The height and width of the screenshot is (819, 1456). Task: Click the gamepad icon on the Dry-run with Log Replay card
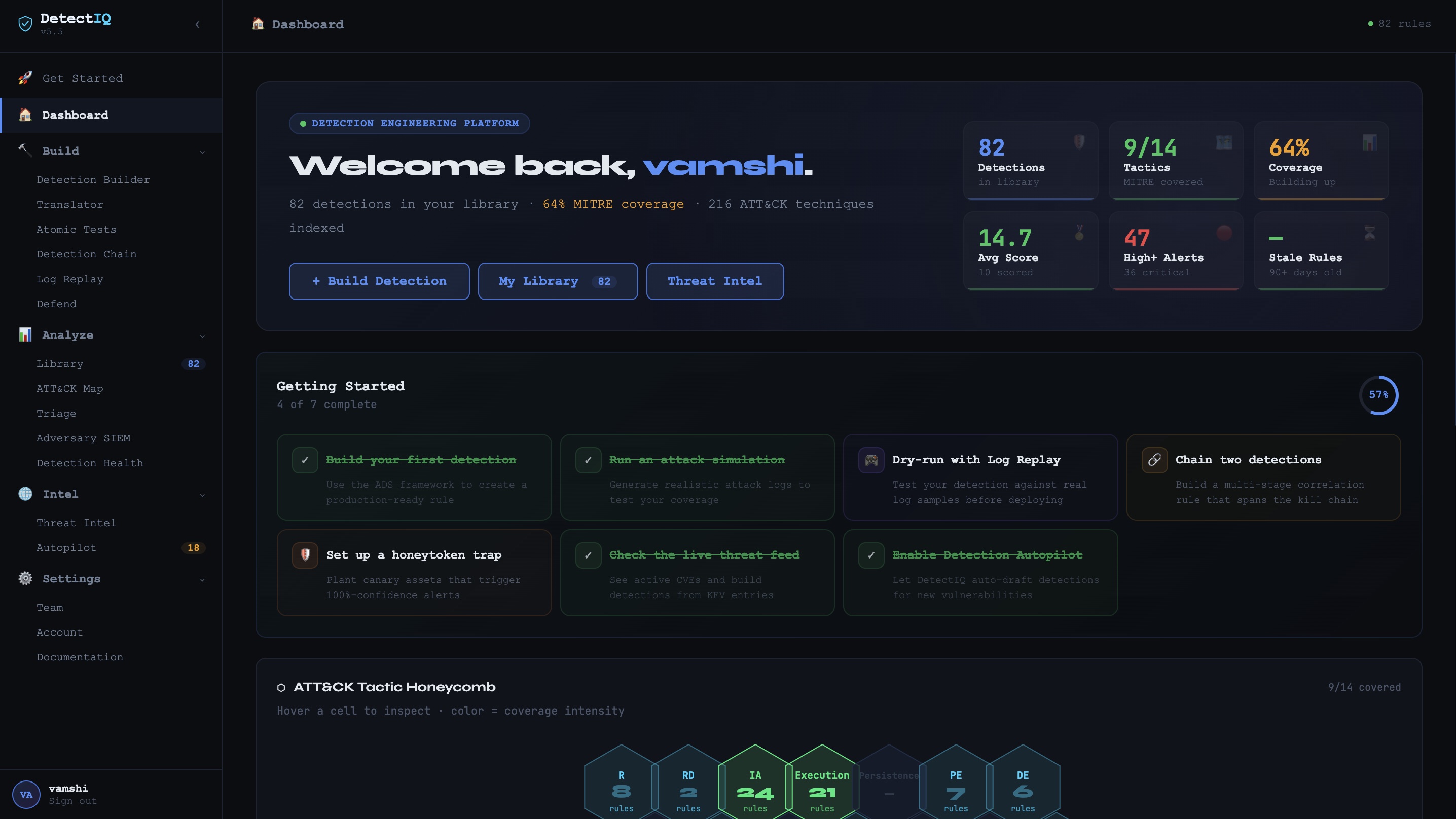coord(871,460)
